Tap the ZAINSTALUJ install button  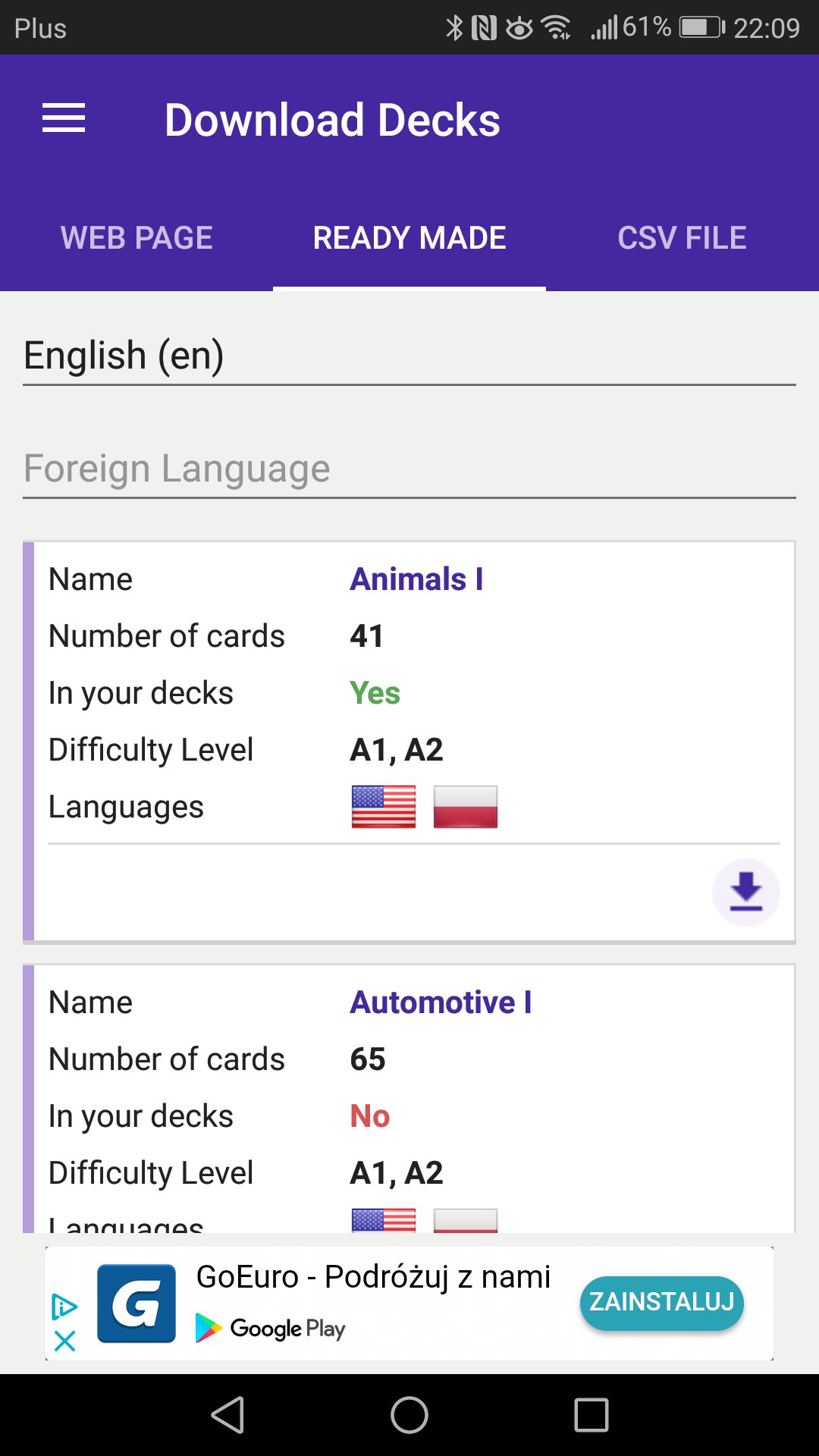[x=661, y=1302]
